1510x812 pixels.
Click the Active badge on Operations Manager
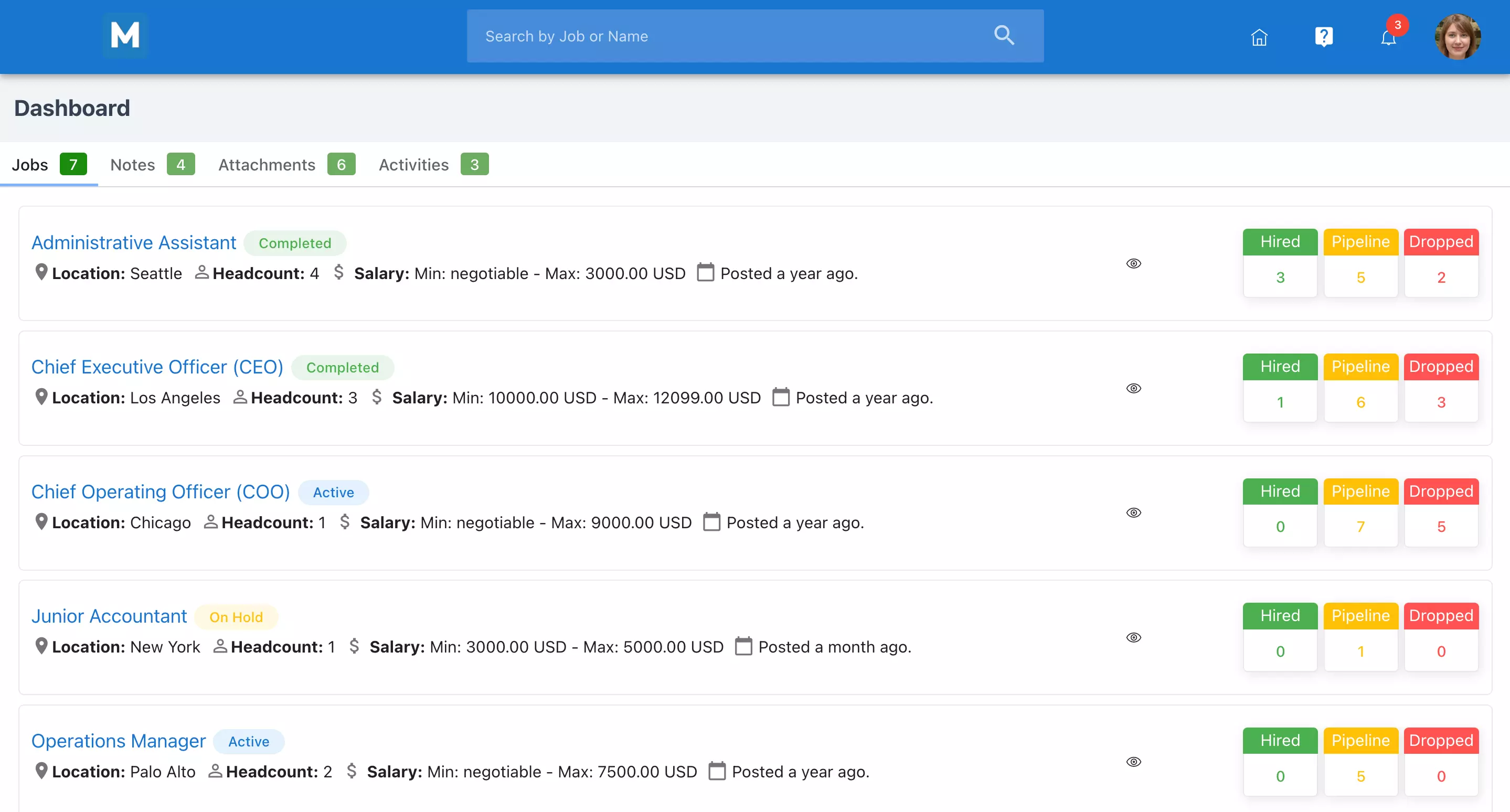pyautogui.click(x=249, y=741)
